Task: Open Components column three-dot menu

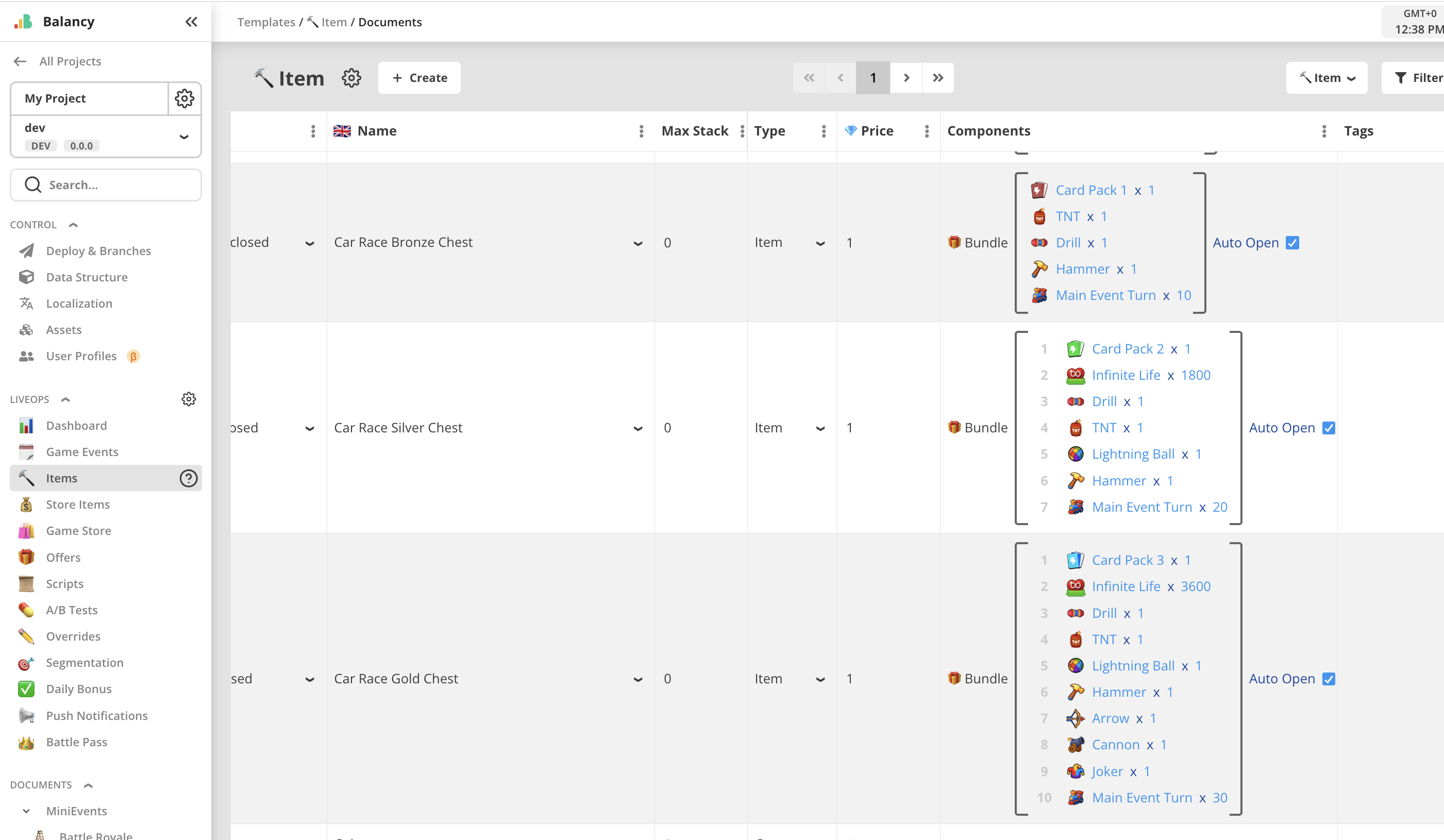Action: (1323, 131)
